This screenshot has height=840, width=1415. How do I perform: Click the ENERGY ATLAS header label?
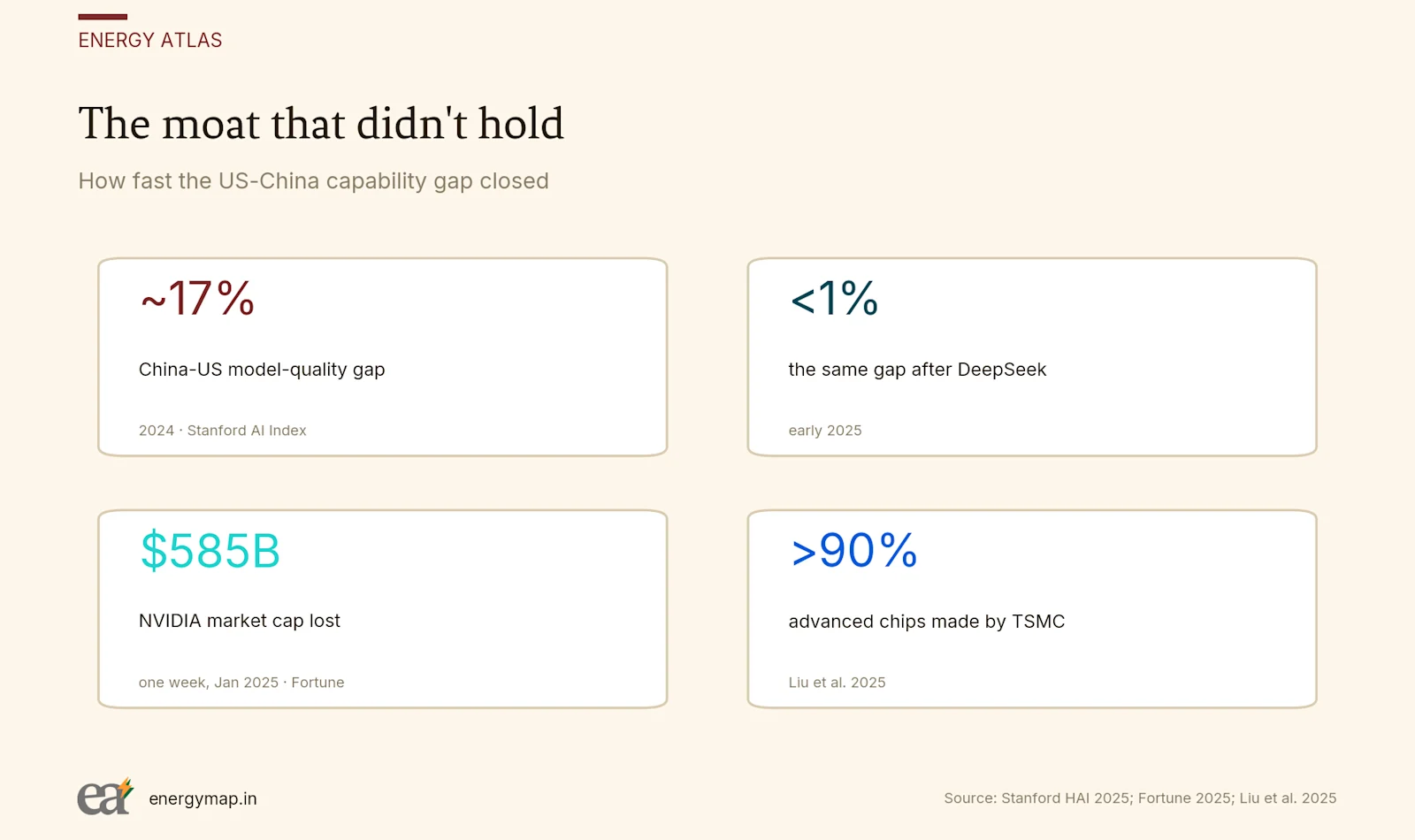click(x=150, y=41)
